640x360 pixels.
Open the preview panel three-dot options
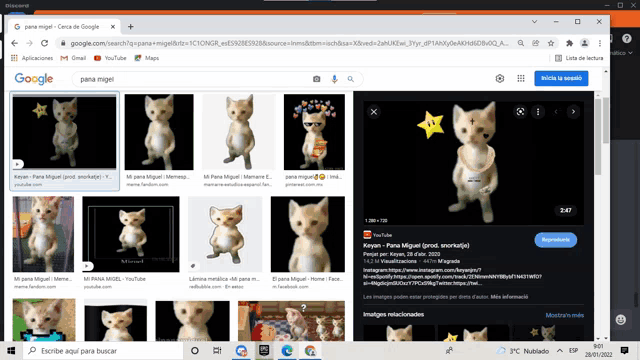click(x=538, y=112)
